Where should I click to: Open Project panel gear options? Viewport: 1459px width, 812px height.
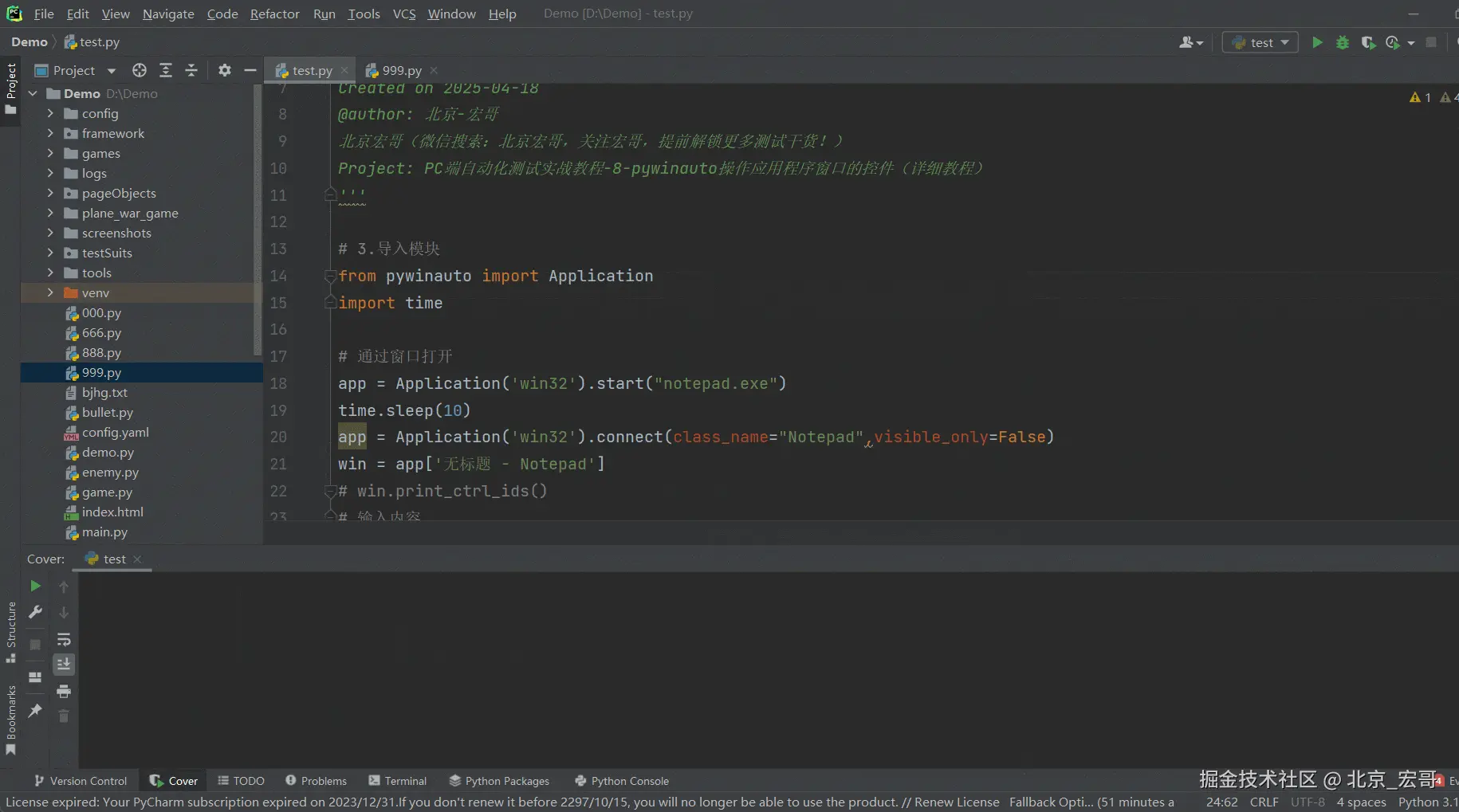click(225, 70)
